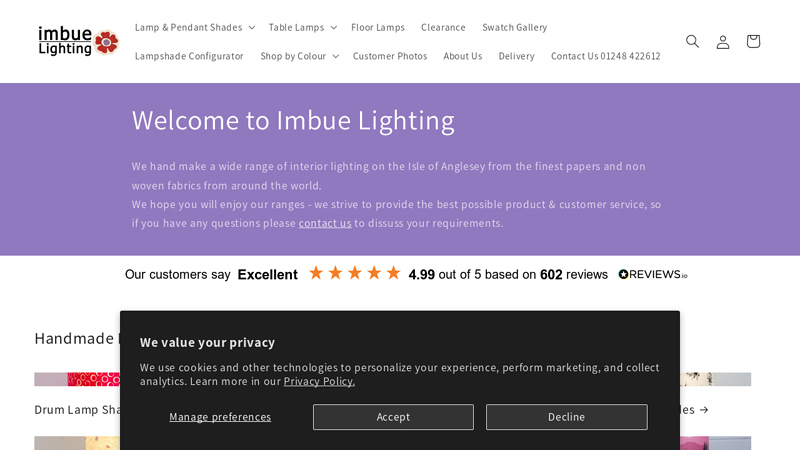Open the Swatch Gallery page

click(514, 27)
